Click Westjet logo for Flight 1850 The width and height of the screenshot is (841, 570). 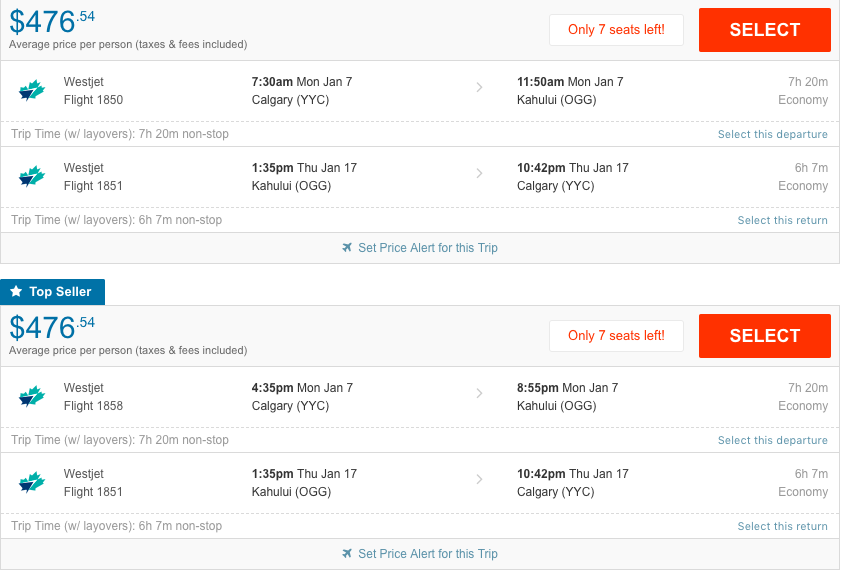[32, 90]
